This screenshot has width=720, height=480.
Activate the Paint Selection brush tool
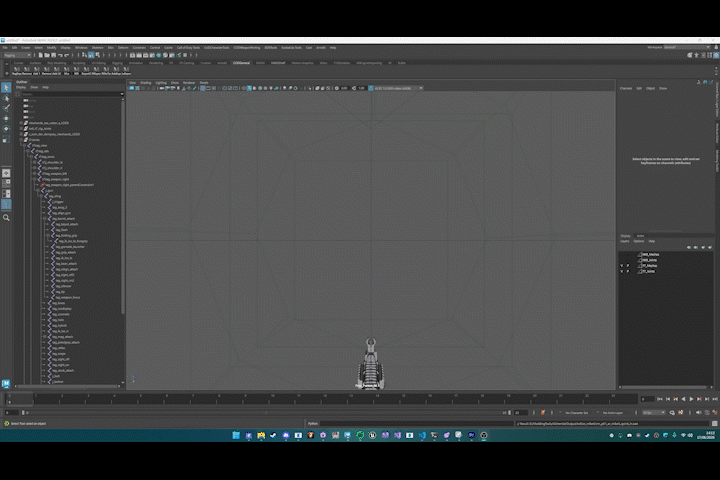coord(6,108)
